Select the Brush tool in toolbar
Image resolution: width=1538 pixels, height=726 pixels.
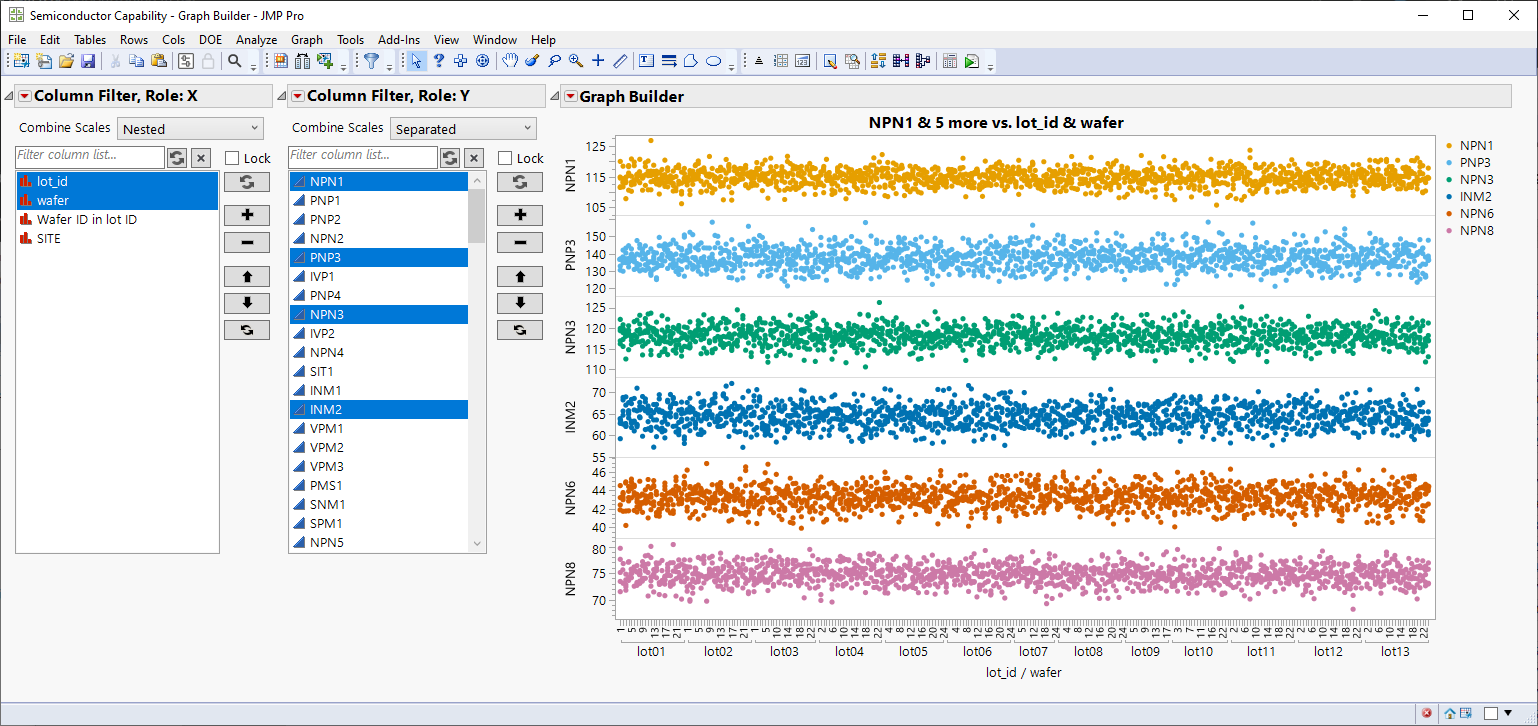click(531, 61)
